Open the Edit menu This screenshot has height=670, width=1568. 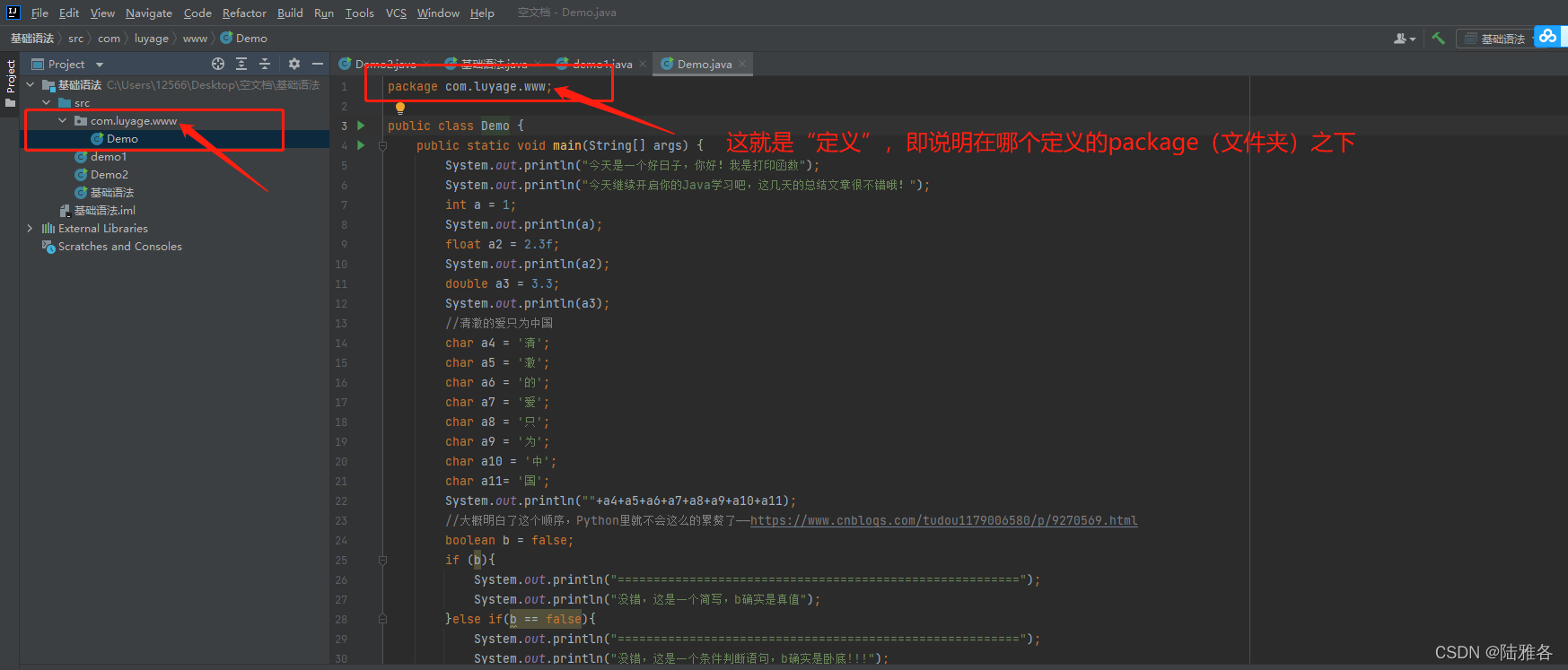(x=69, y=13)
